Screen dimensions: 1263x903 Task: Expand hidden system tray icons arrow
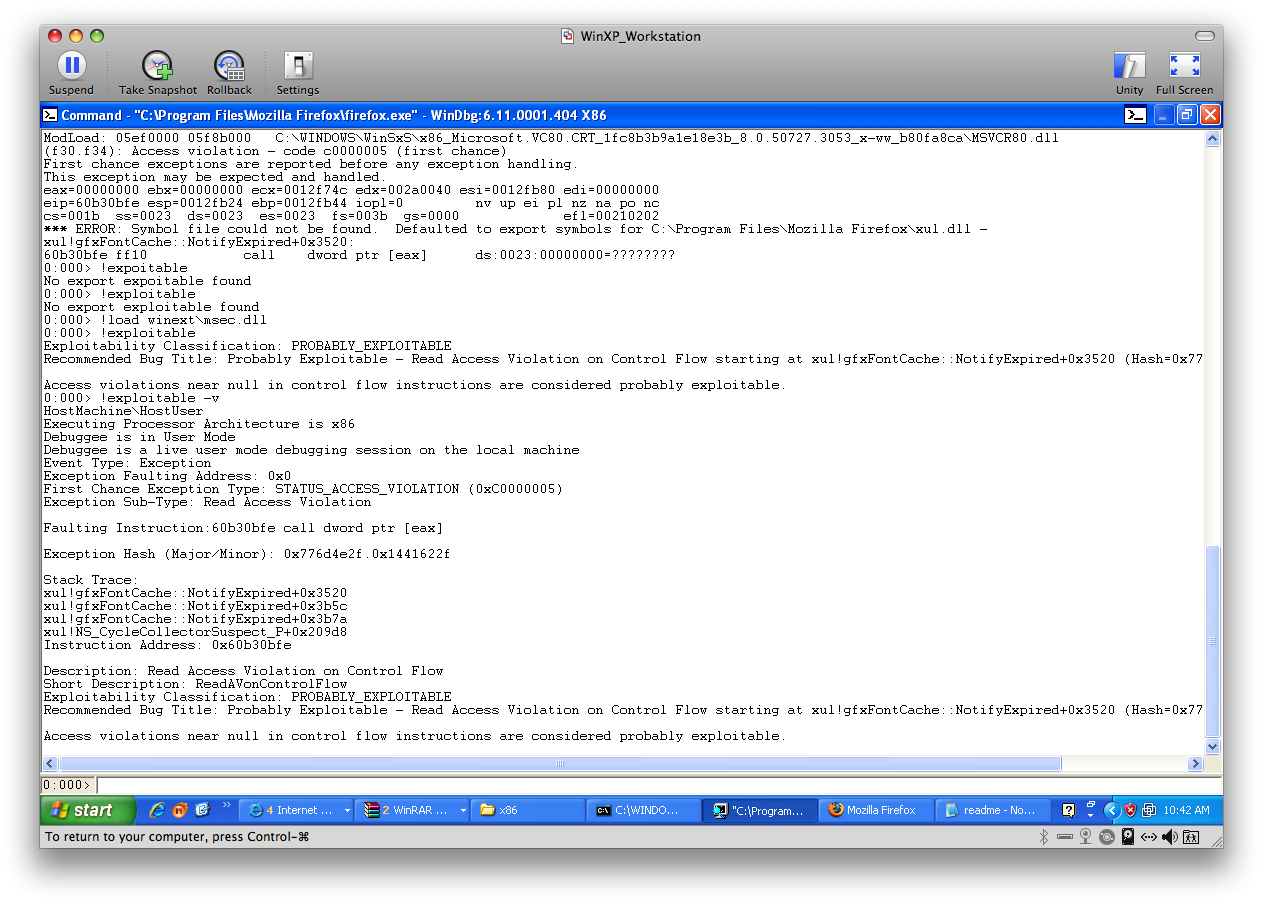pyautogui.click(x=1111, y=810)
